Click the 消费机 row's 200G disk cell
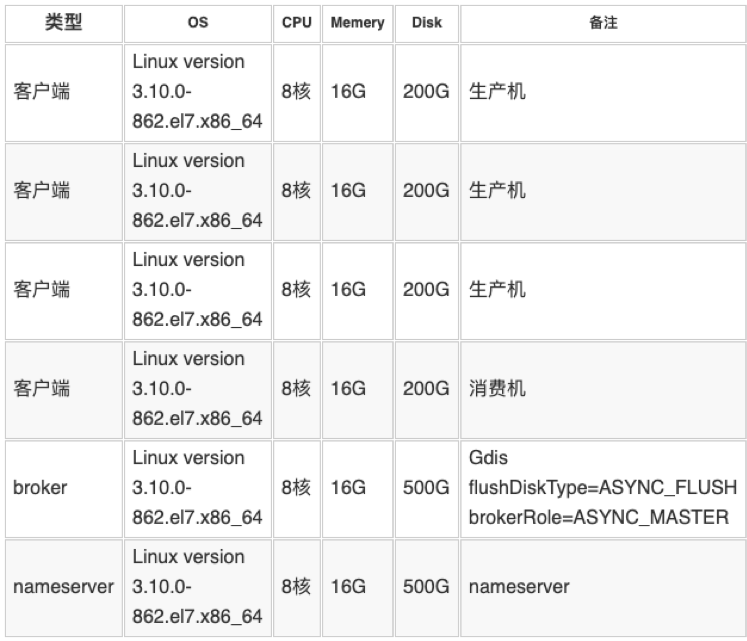Image resolution: width=747 pixels, height=641 pixels. click(426, 389)
